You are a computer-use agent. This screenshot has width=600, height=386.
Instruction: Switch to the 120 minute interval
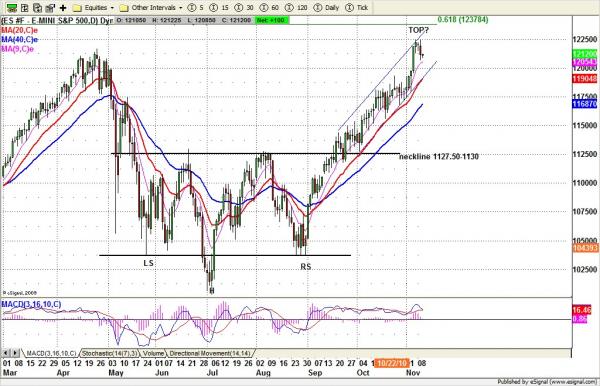coord(296,8)
